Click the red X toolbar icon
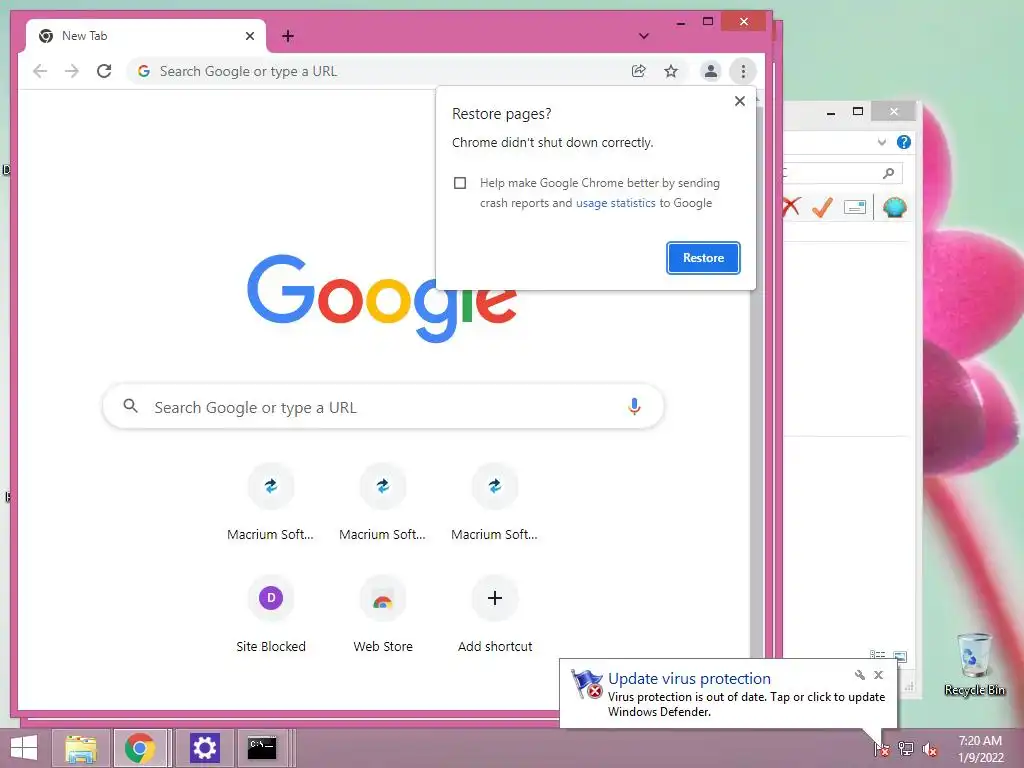1024x768 pixels. click(791, 208)
